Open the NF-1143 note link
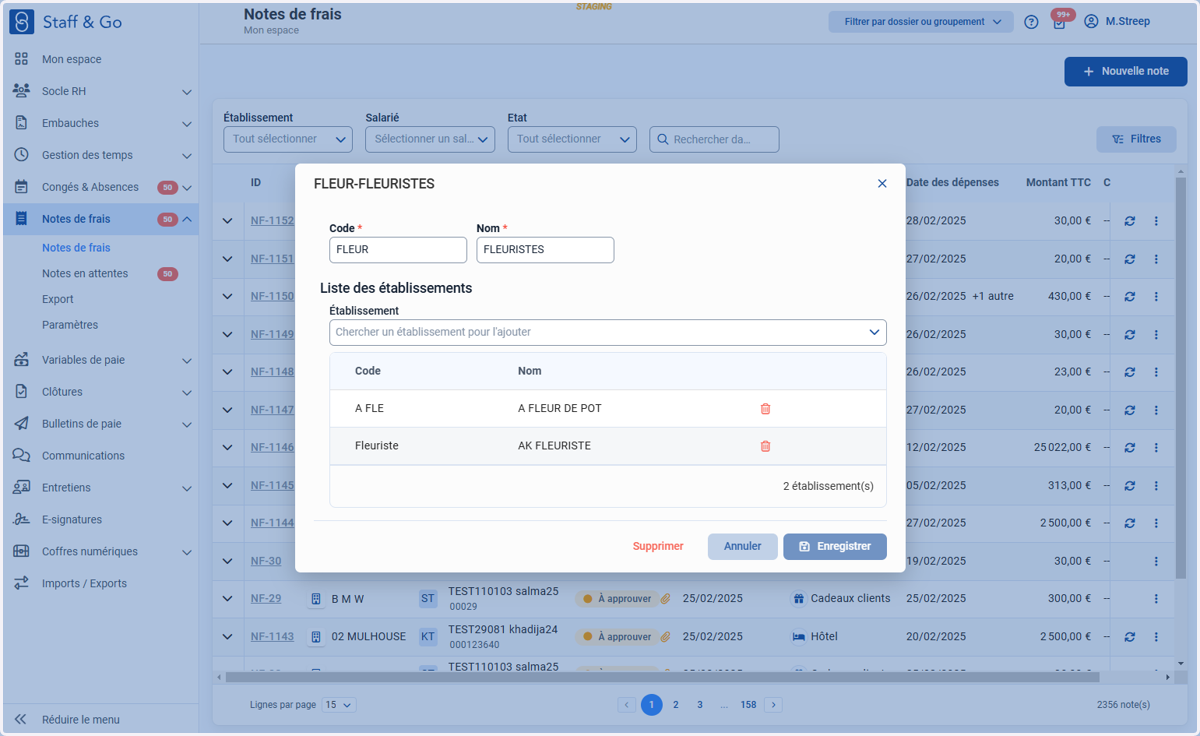Image resolution: width=1200 pixels, height=736 pixels. coord(272,637)
